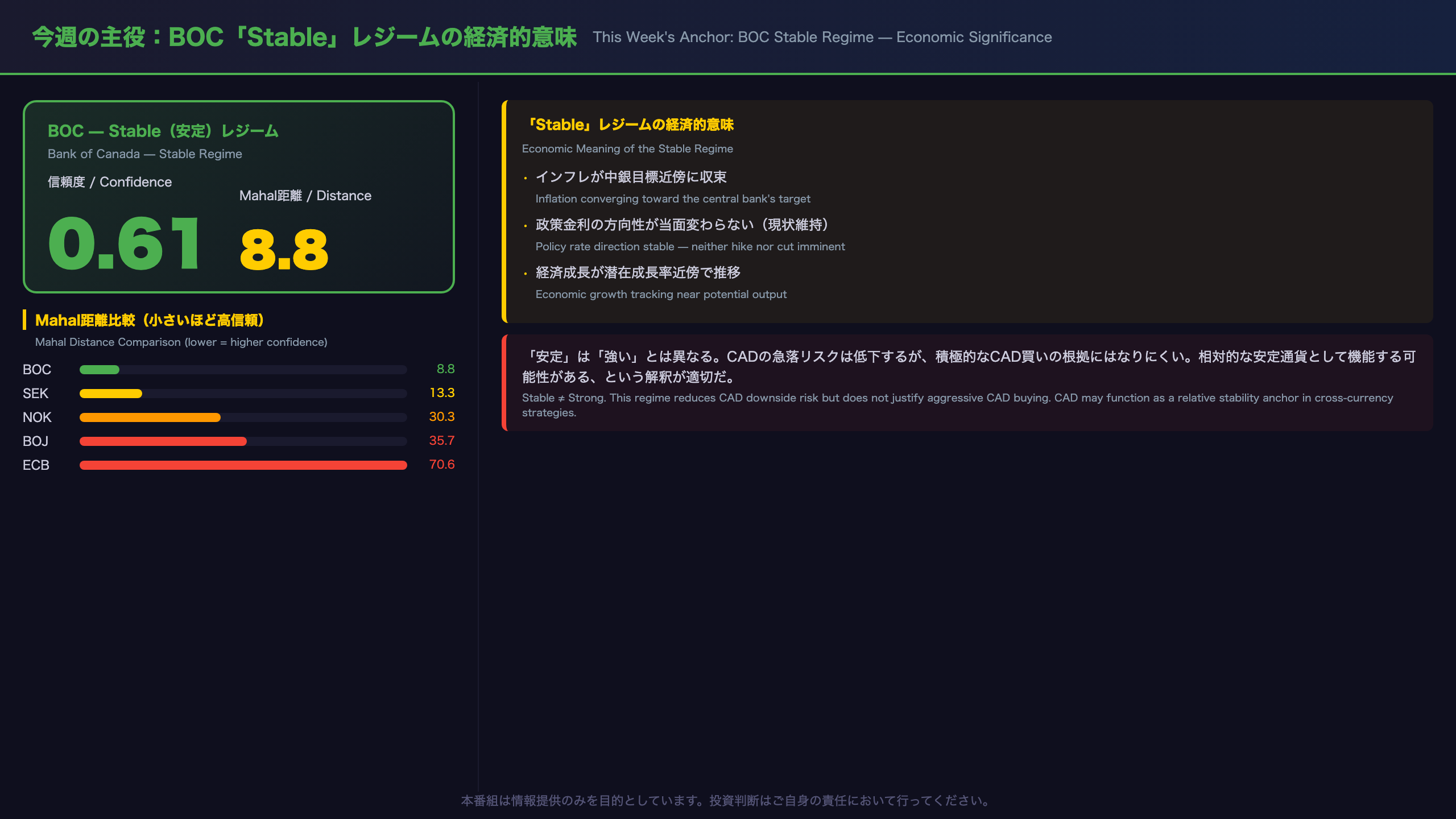Click the BOJ Mahal distance progress bar
Viewport: 1456px width, 819px height.
(x=243, y=441)
